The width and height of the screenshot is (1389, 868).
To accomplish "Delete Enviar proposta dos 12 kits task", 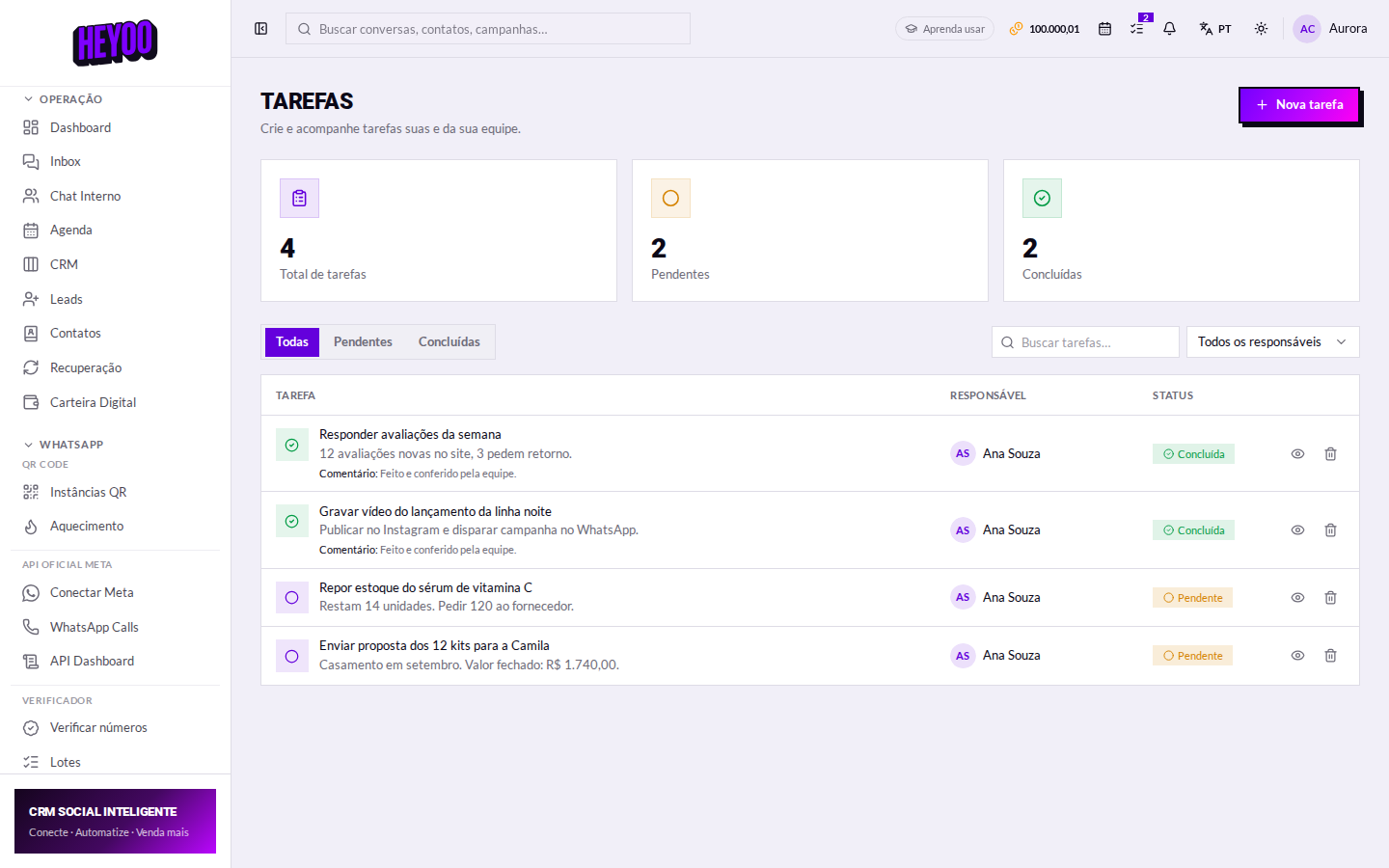I will point(1330,656).
